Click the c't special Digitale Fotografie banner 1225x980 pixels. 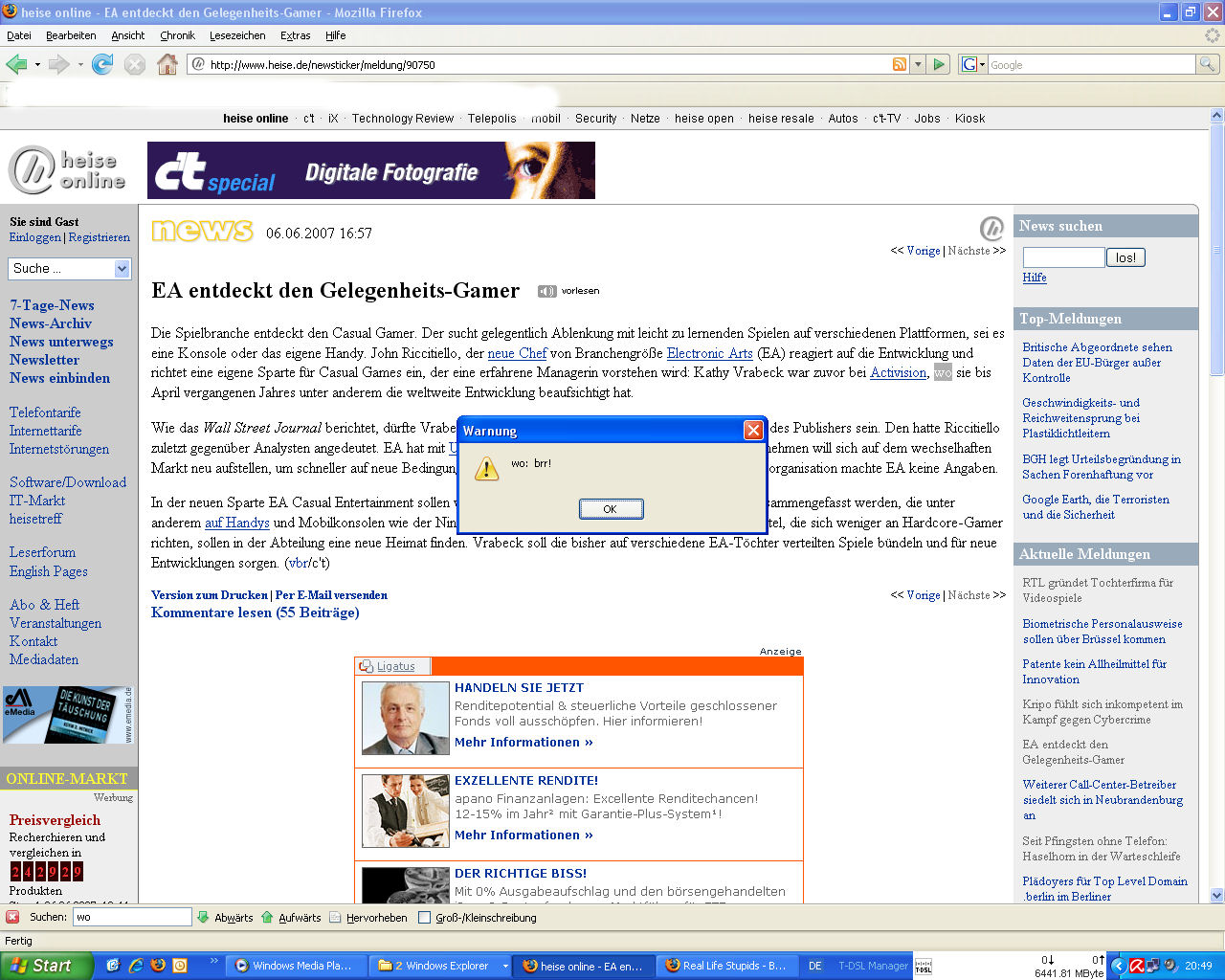[371, 170]
